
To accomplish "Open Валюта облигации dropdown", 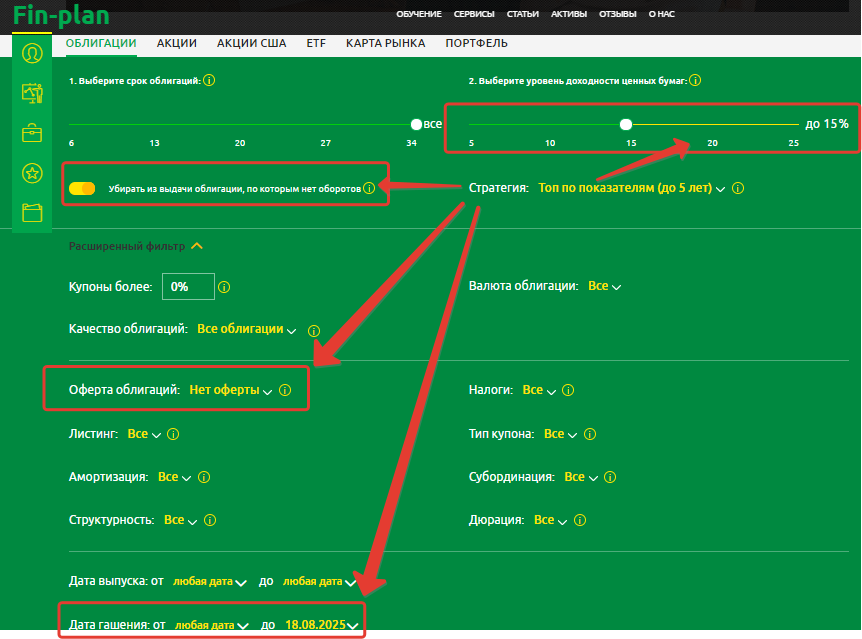I will pyautogui.click(x=604, y=287).
